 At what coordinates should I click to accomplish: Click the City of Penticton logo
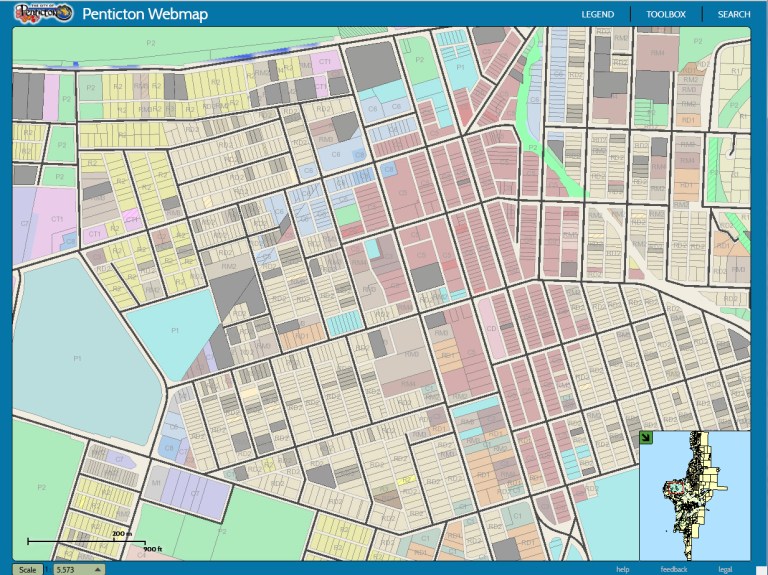pyautogui.click(x=43, y=13)
